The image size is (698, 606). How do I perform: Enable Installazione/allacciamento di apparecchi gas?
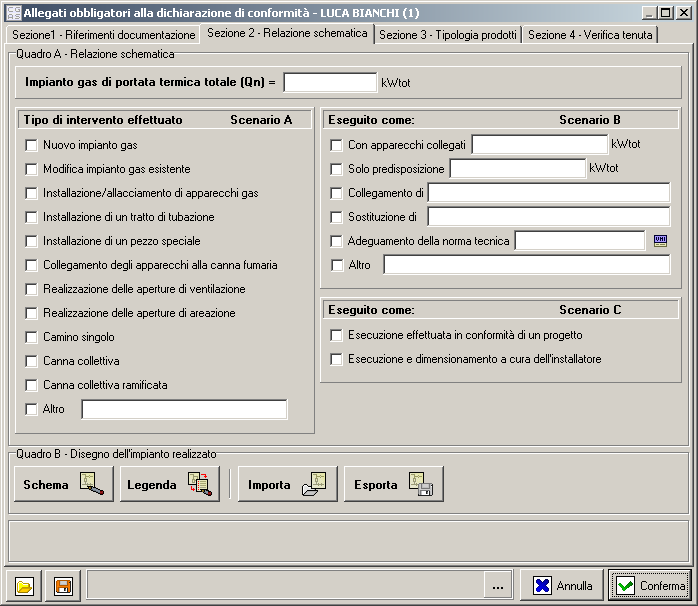31,193
